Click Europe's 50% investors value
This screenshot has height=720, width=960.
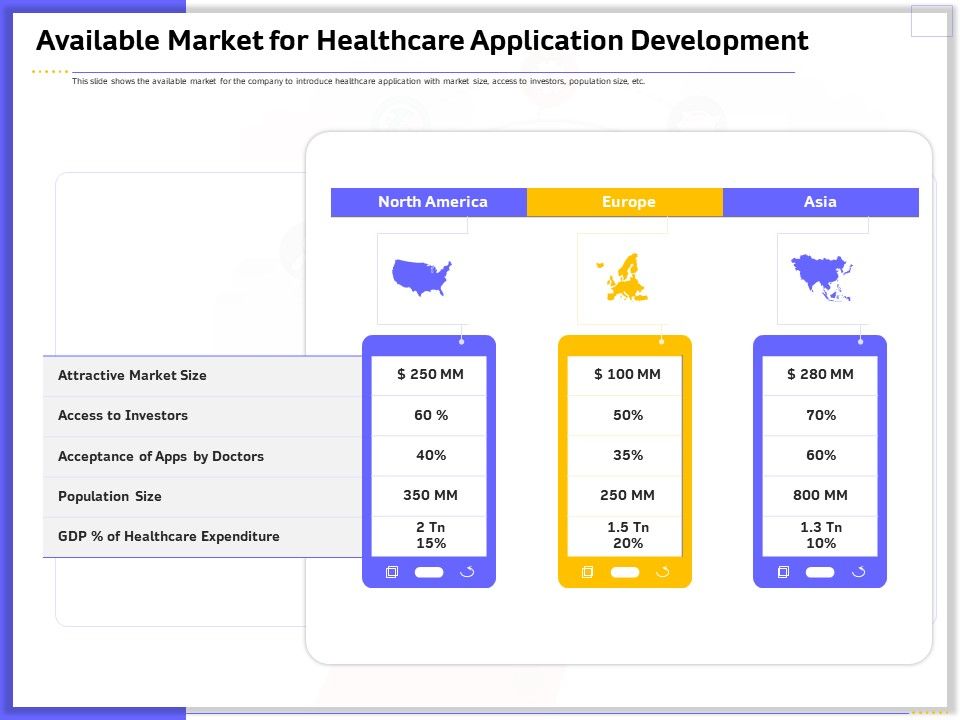tap(628, 415)
